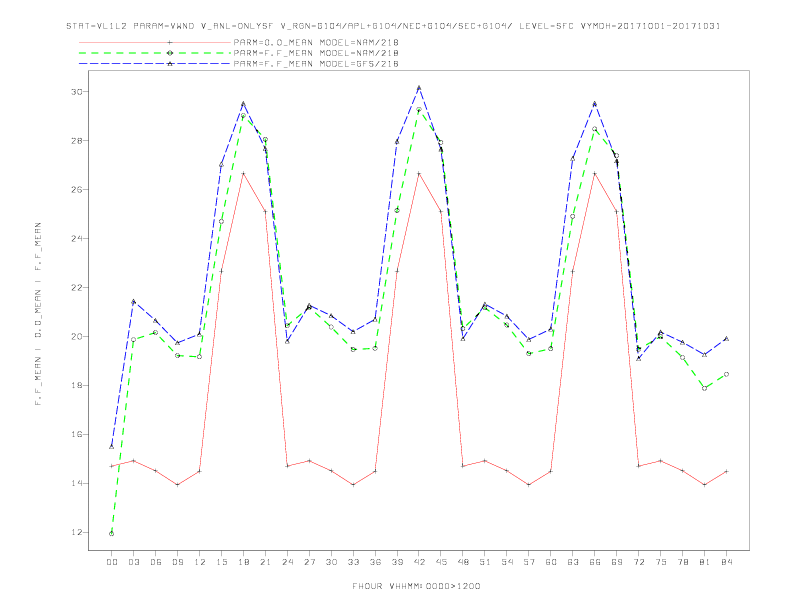Click red solid line sample in legend

[x=155, y=42]
